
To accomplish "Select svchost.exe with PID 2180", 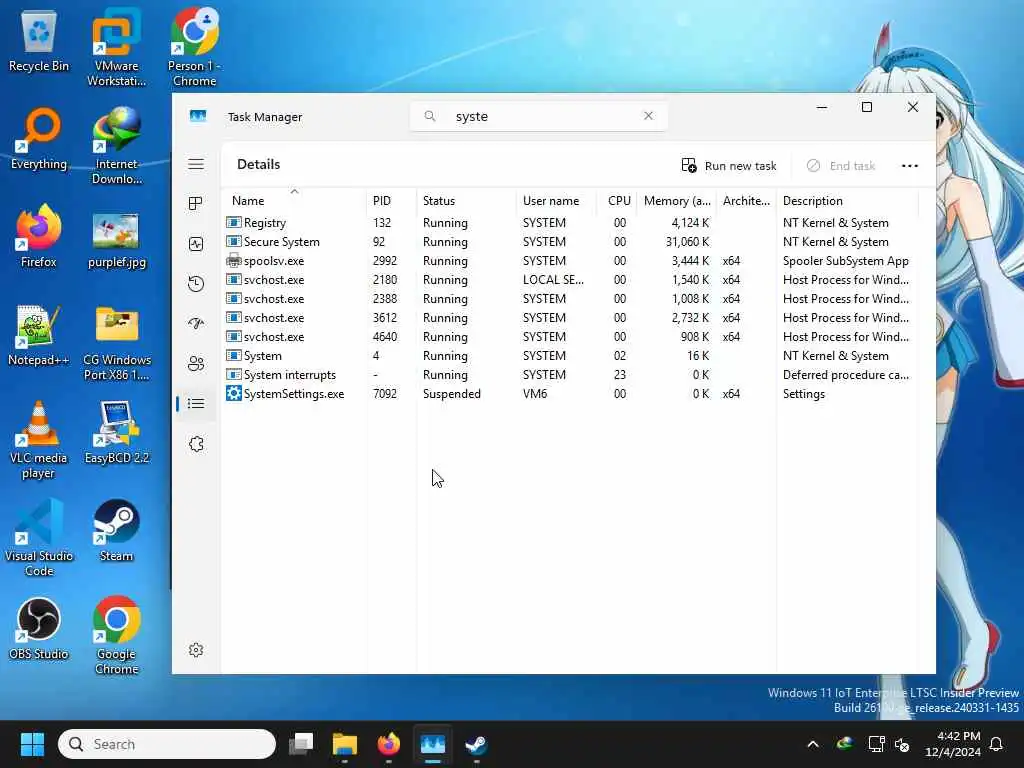I will coord(571,280).
